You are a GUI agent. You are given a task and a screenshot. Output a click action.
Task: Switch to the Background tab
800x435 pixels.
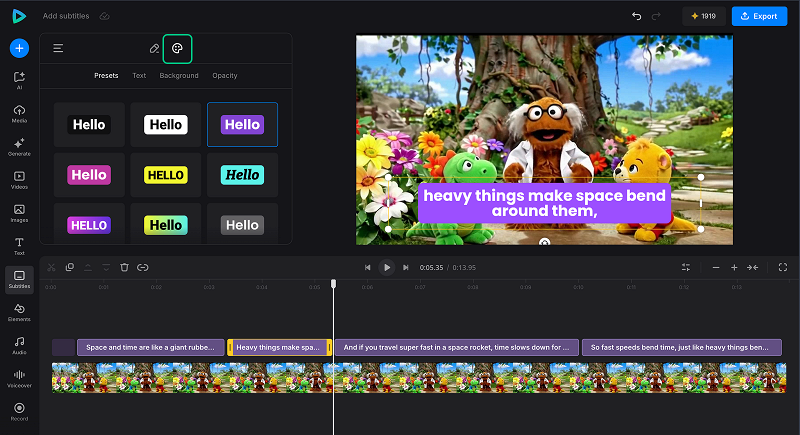[x=179, y=75]
